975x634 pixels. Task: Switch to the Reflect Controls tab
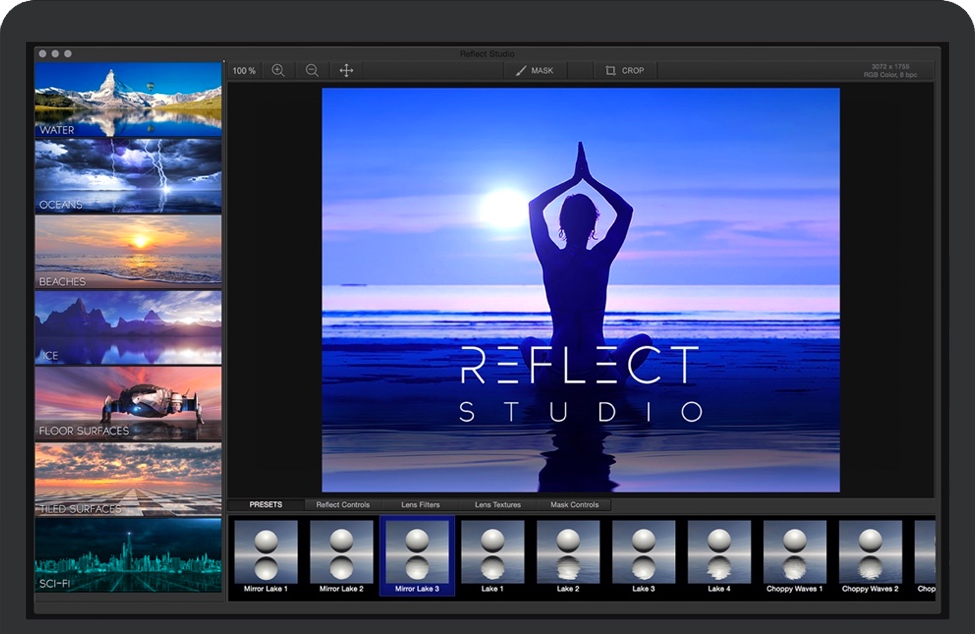[x=345, y=505]
